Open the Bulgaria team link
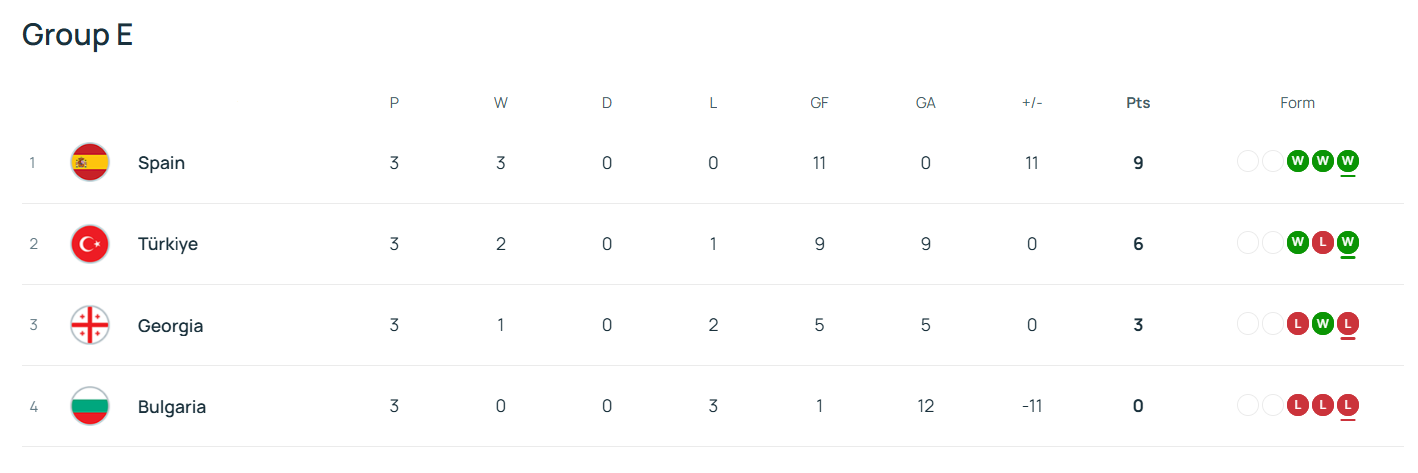Image resolution: width=1418 pixels, height=473 pixels. (x=172, y=407)
